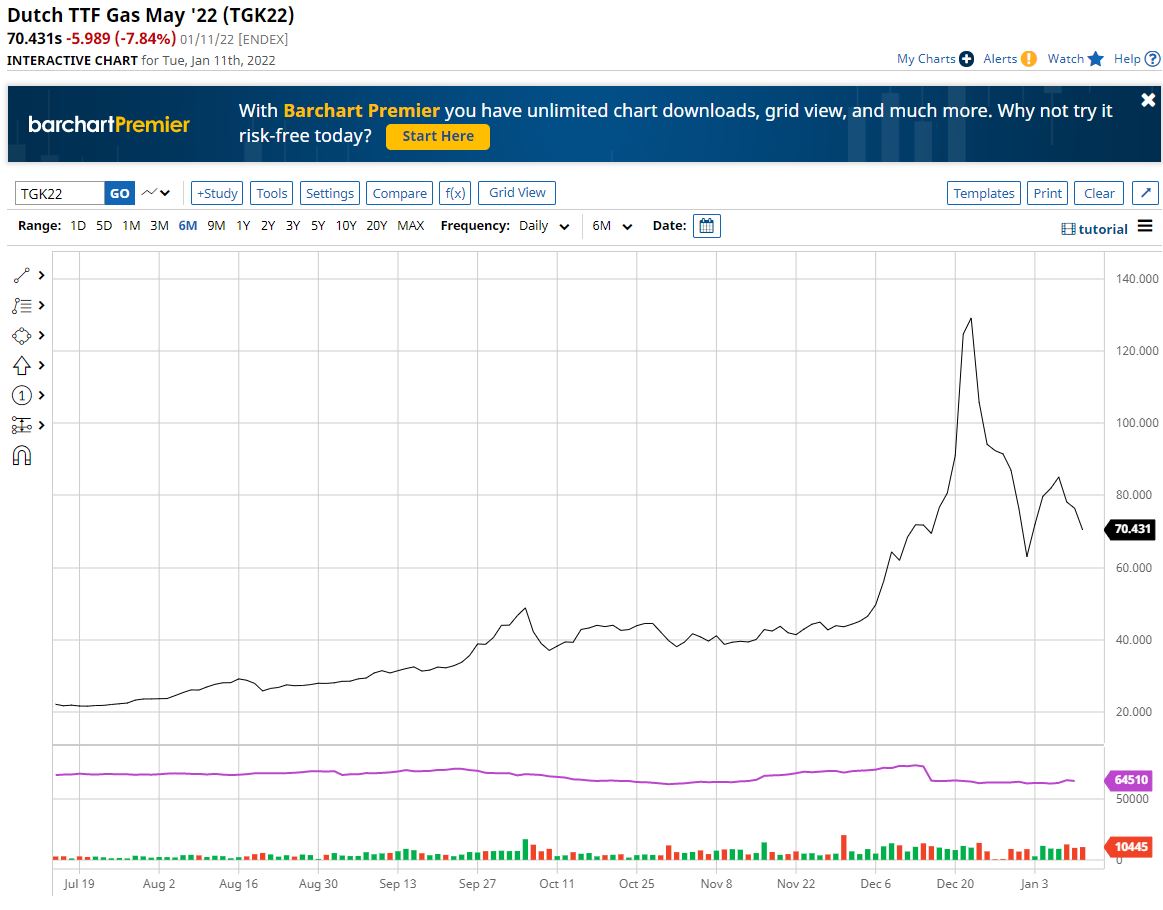Click the GO button
Screen dimensions: 1163x910
(119, 194)
